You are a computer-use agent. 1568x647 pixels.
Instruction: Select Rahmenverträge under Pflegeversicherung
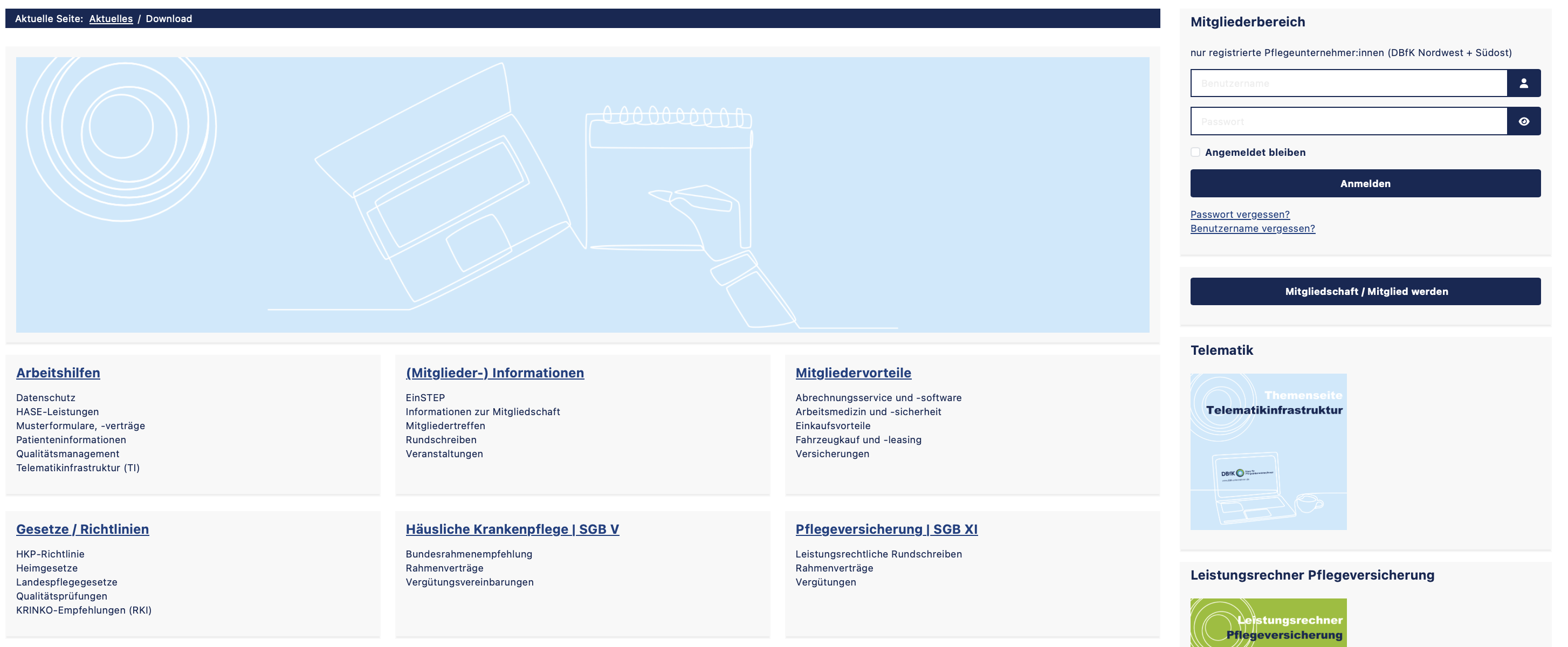835,568
